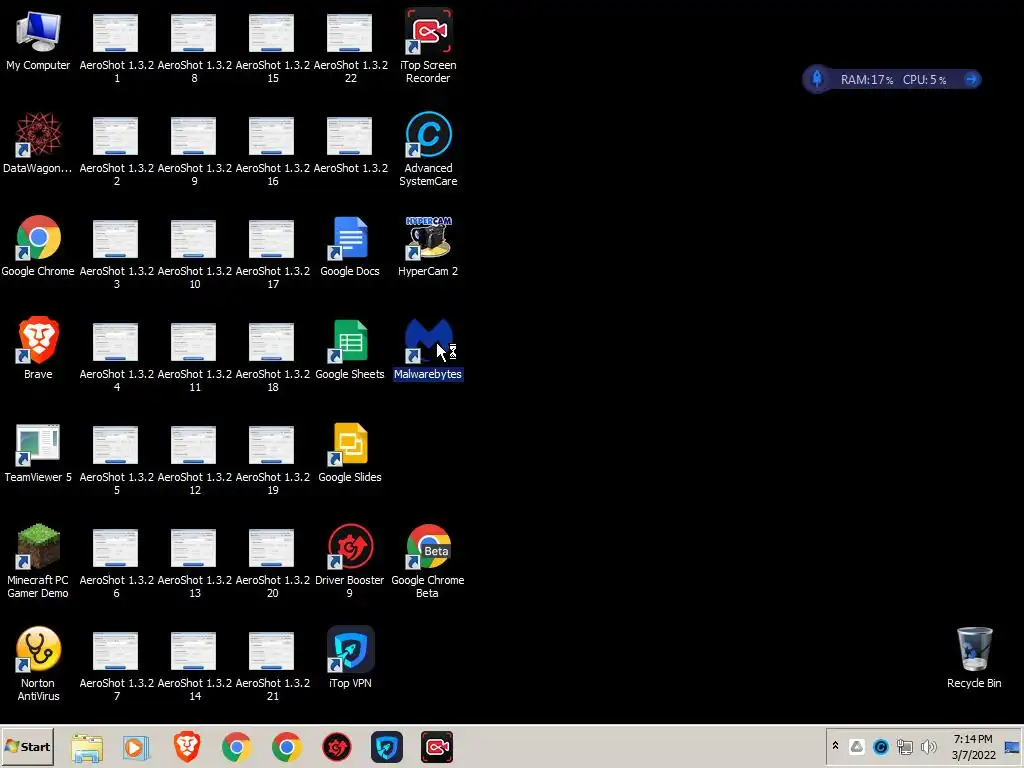Select the AeroShot 1.3.2 2 file thumbnail
The width and height of the screenshot is (1024, 768).
coord(116,136)
